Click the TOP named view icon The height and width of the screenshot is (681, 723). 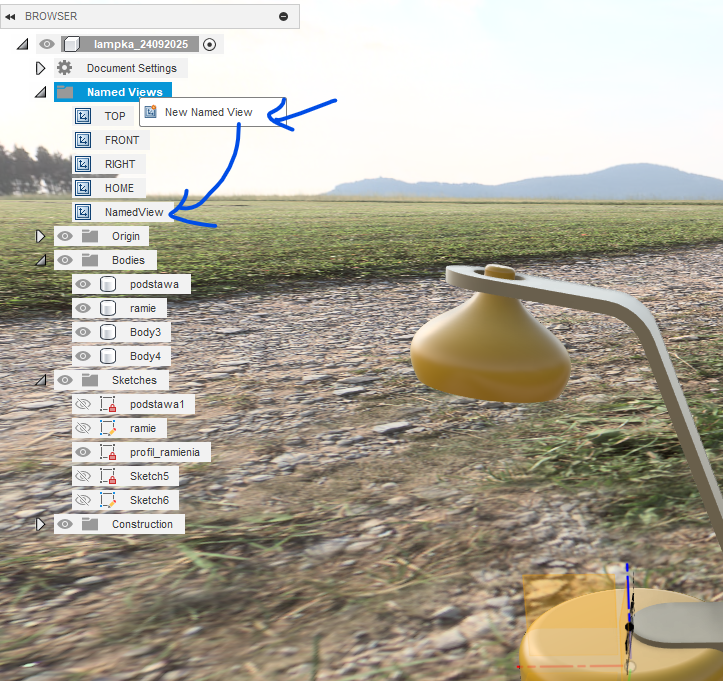(x=84, y=116)
